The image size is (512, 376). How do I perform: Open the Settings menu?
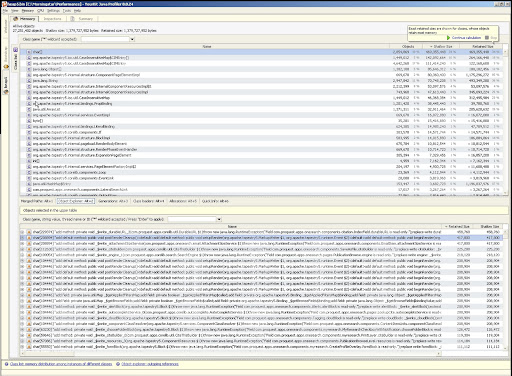(53, 11)
